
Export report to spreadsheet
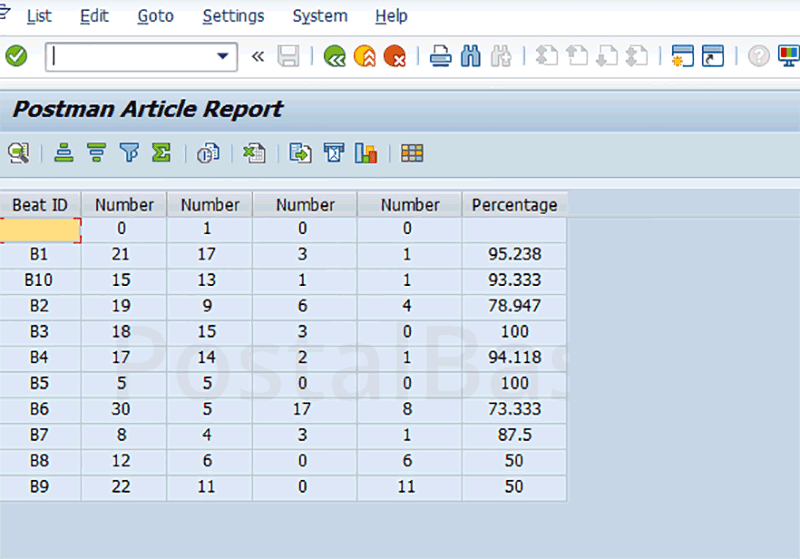(x=255, y=153)
